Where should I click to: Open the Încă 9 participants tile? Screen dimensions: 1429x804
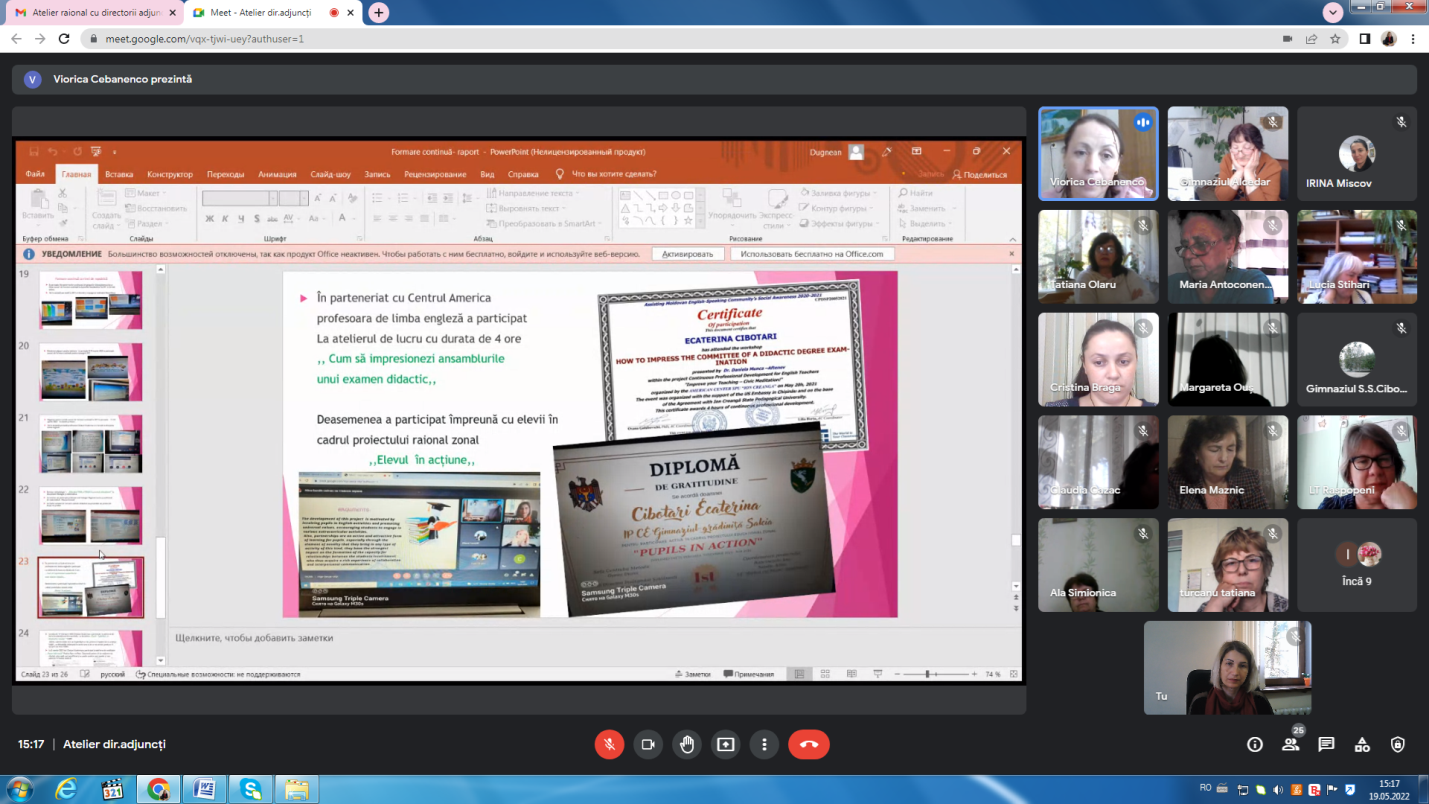[x=1357, y=564]
